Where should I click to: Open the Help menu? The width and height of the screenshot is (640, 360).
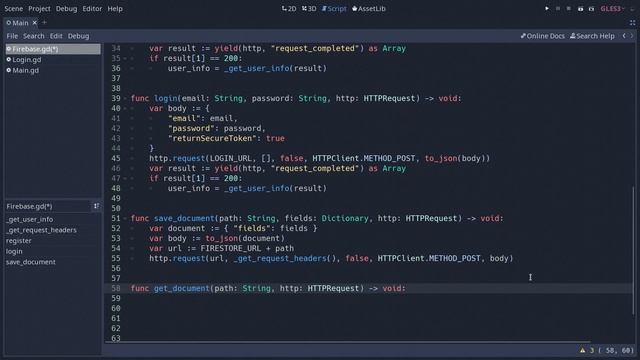point(115,9)
